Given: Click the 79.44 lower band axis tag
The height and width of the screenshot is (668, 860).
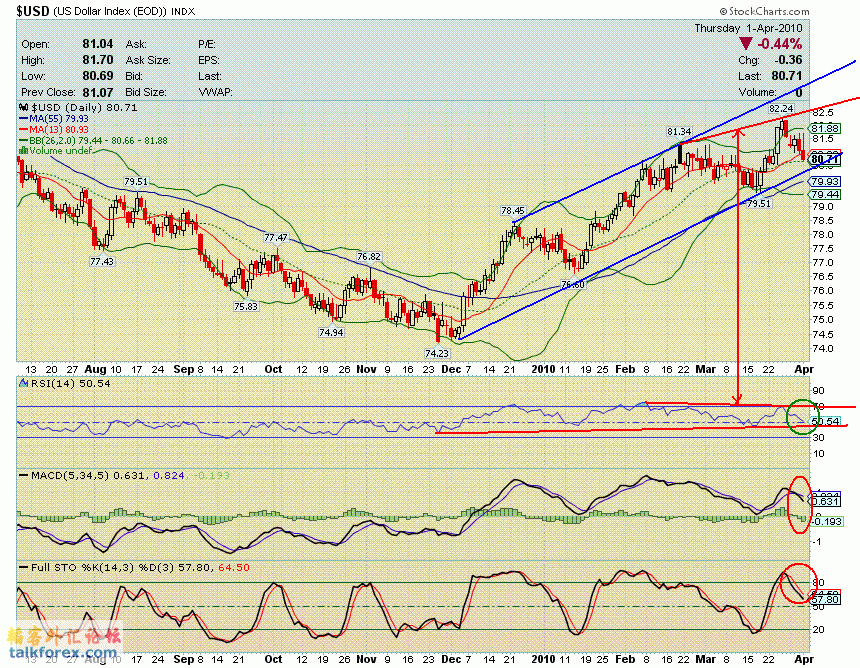Looking at the screenshot, I should pos(824,195).
